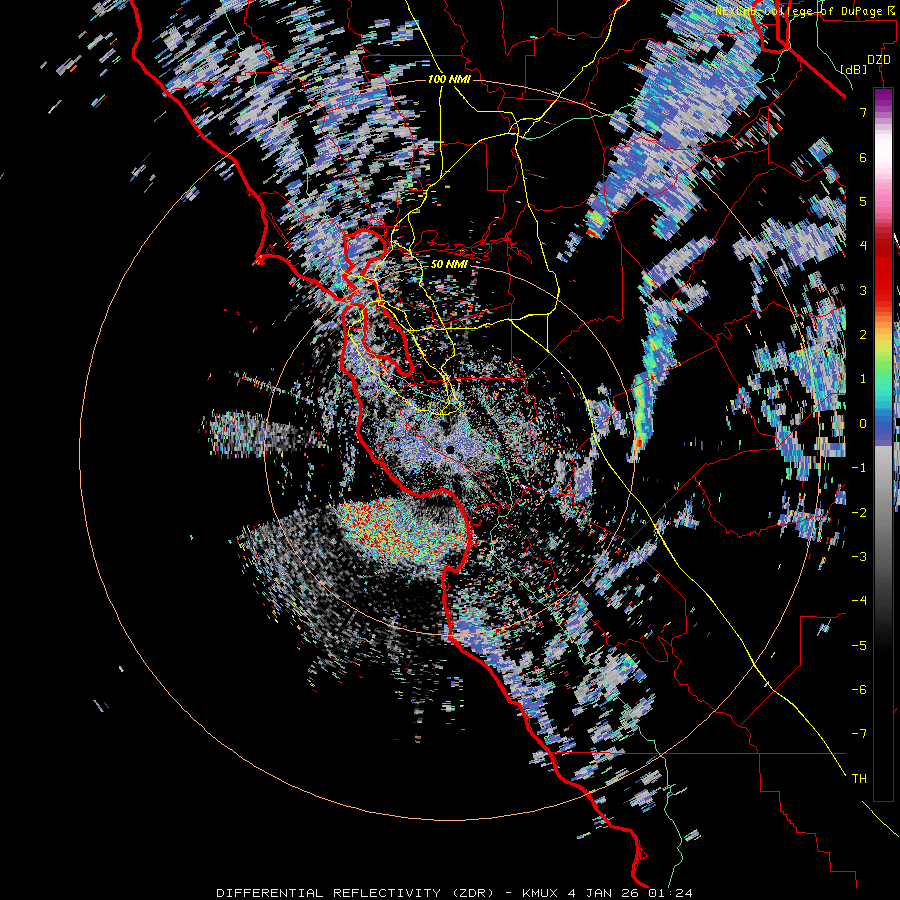This screenshot has width=900, height=900.
Task: Click the "100 NMI" range ring label
Action: (x=449, y=79)
